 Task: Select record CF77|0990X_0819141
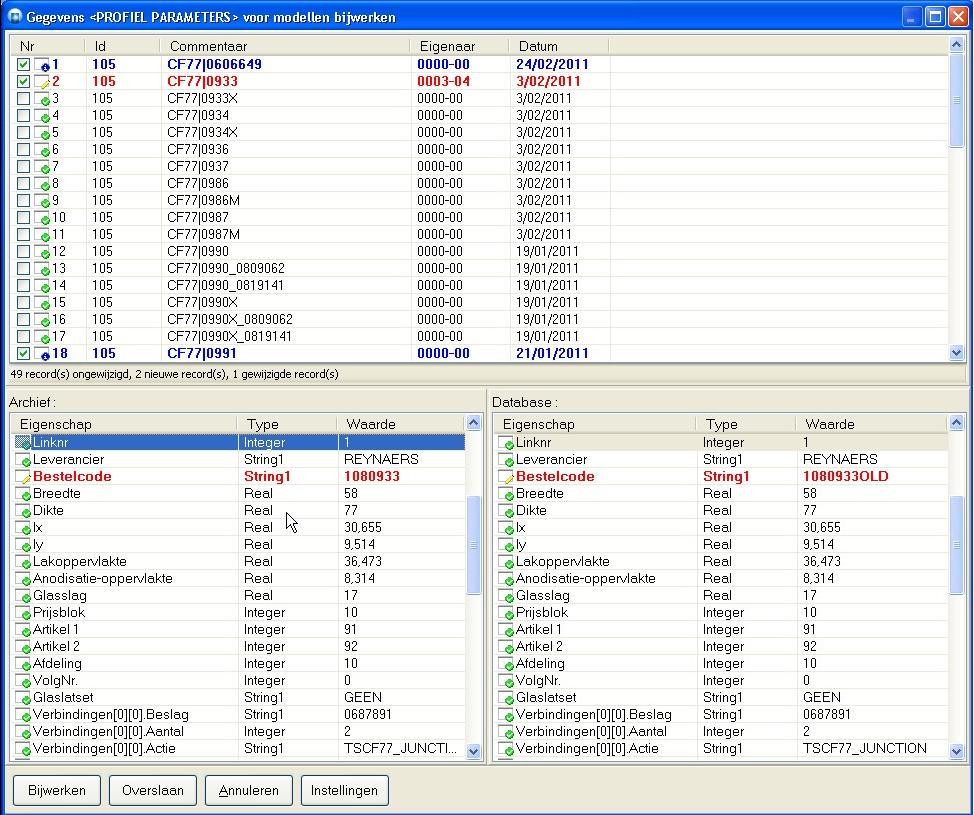click(x=229, y=337)
